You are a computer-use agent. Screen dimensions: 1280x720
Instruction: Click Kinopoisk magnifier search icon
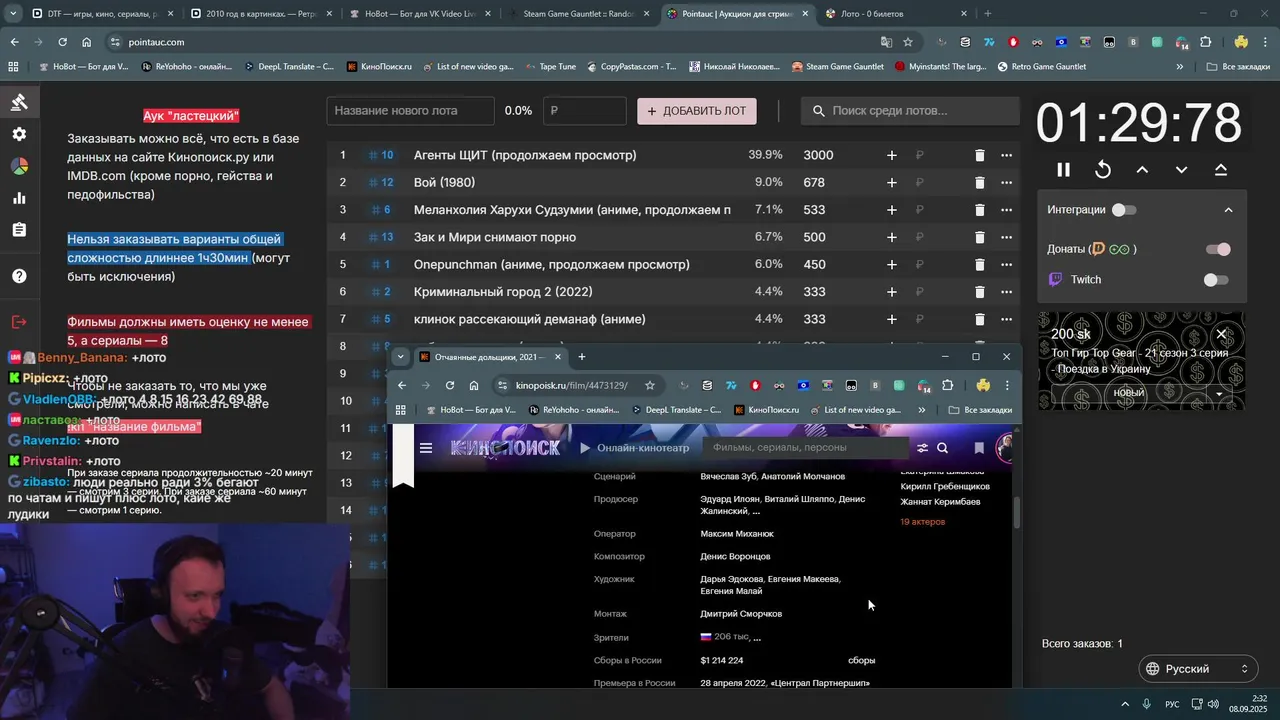tap(942, 448)
